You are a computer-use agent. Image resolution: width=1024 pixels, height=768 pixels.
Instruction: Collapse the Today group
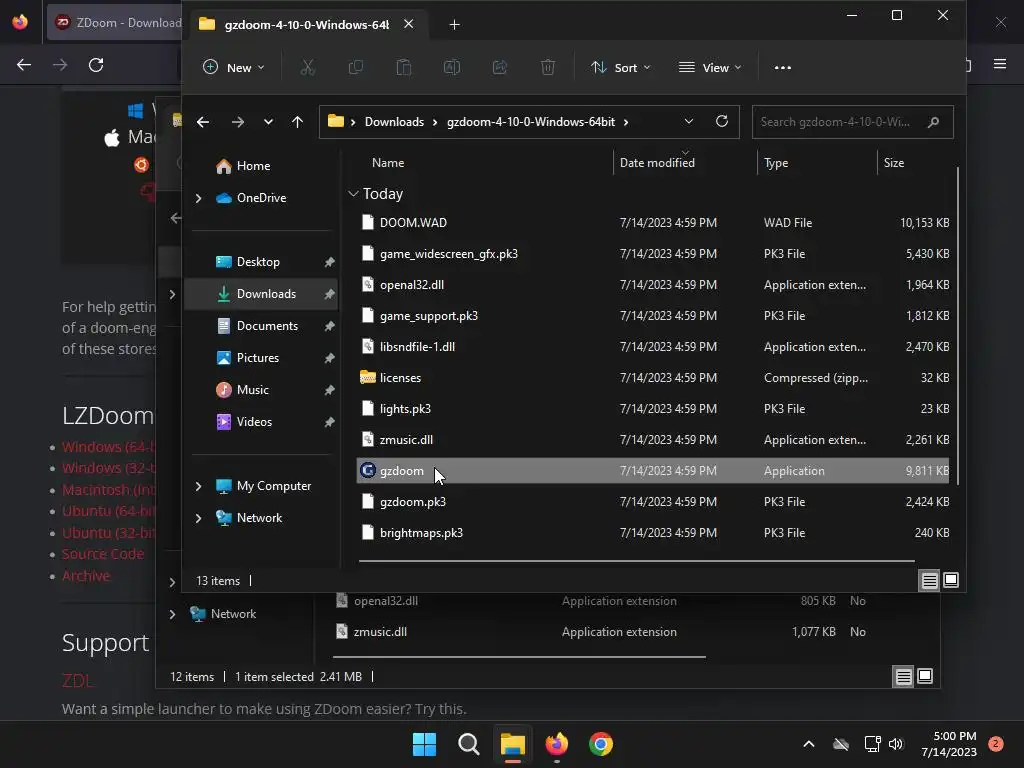point(353,193)
